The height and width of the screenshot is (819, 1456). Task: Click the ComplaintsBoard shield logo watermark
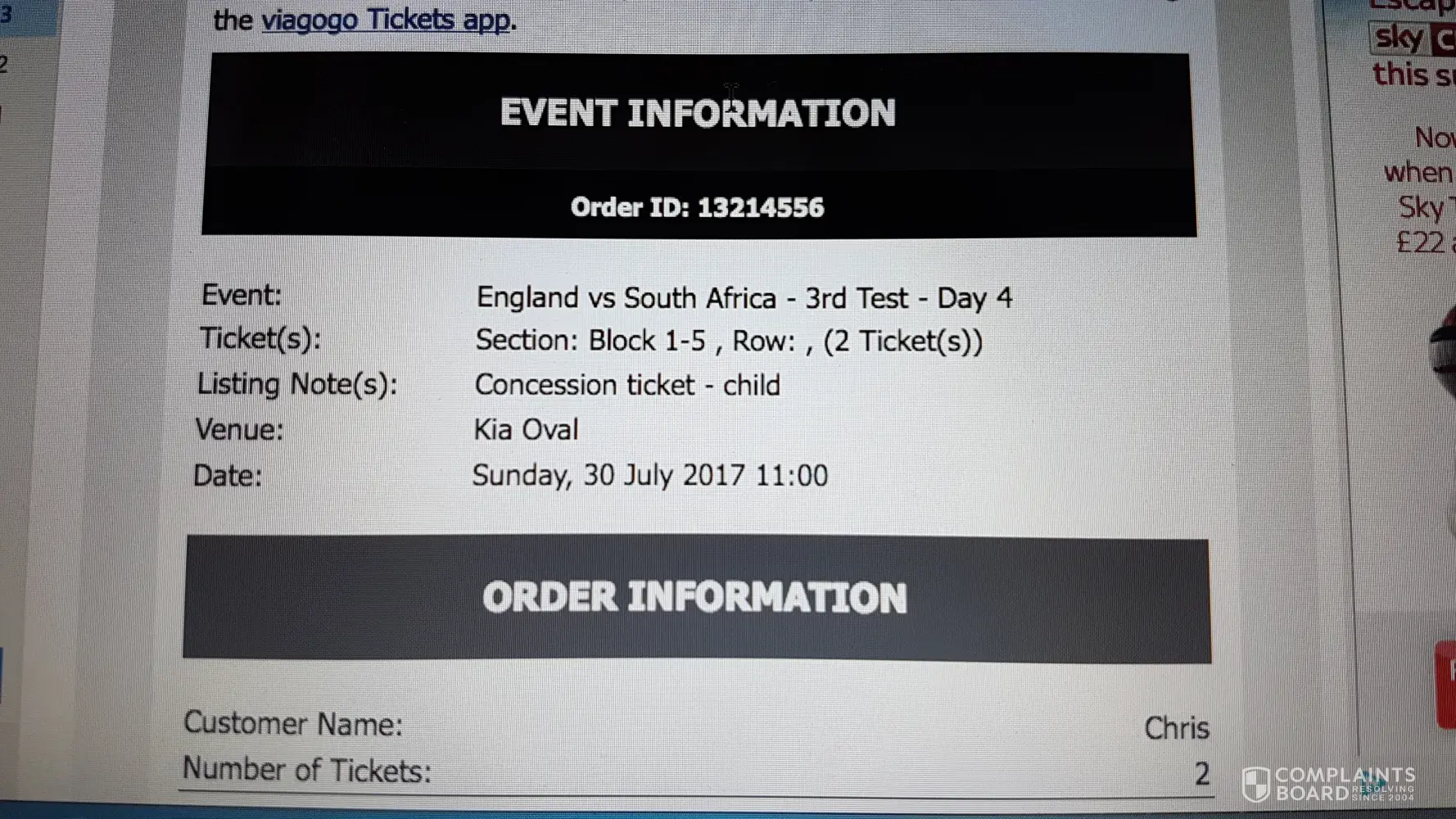coord(1256,784)
